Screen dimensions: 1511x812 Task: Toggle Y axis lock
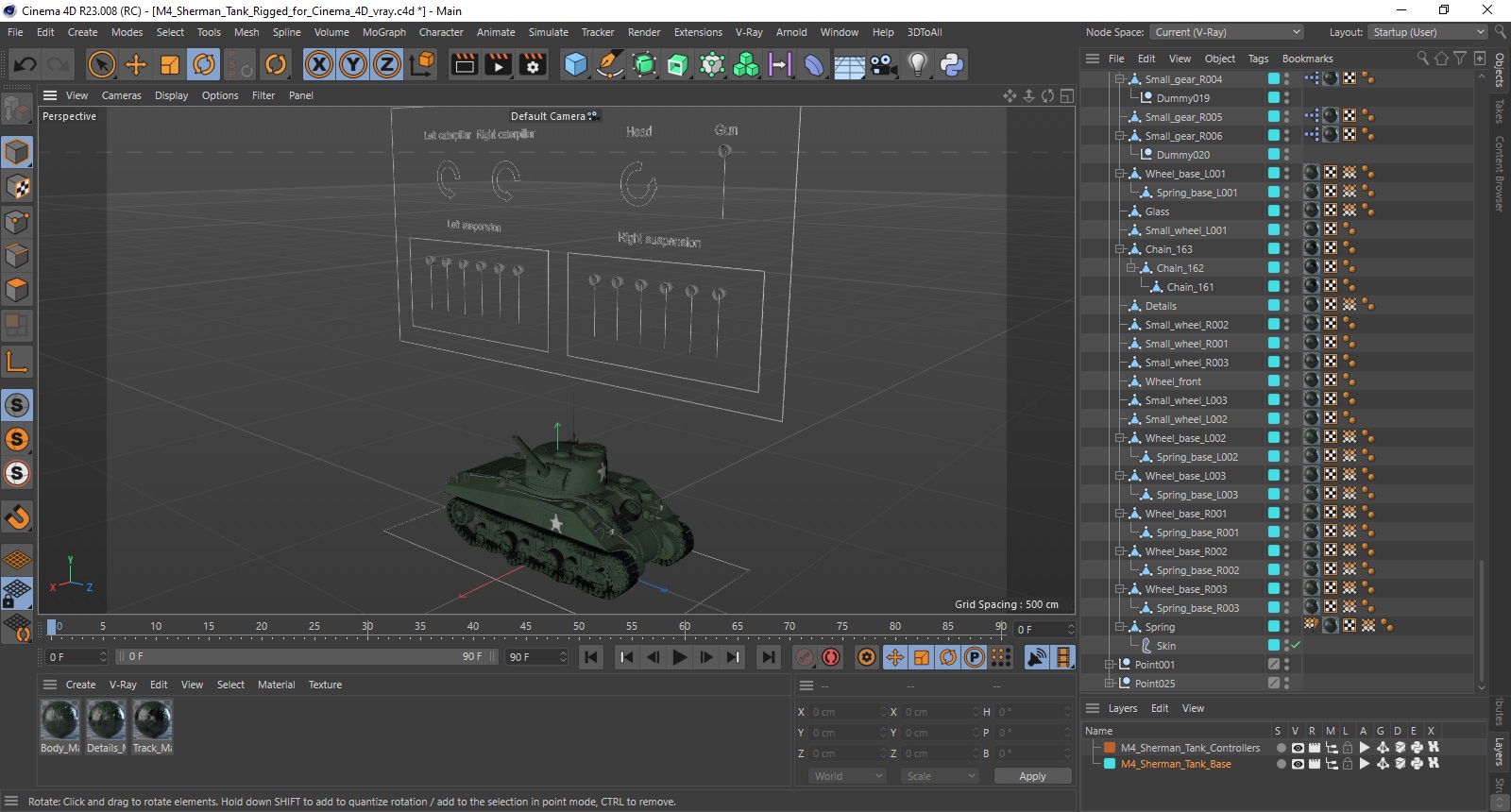pos(353,64)
